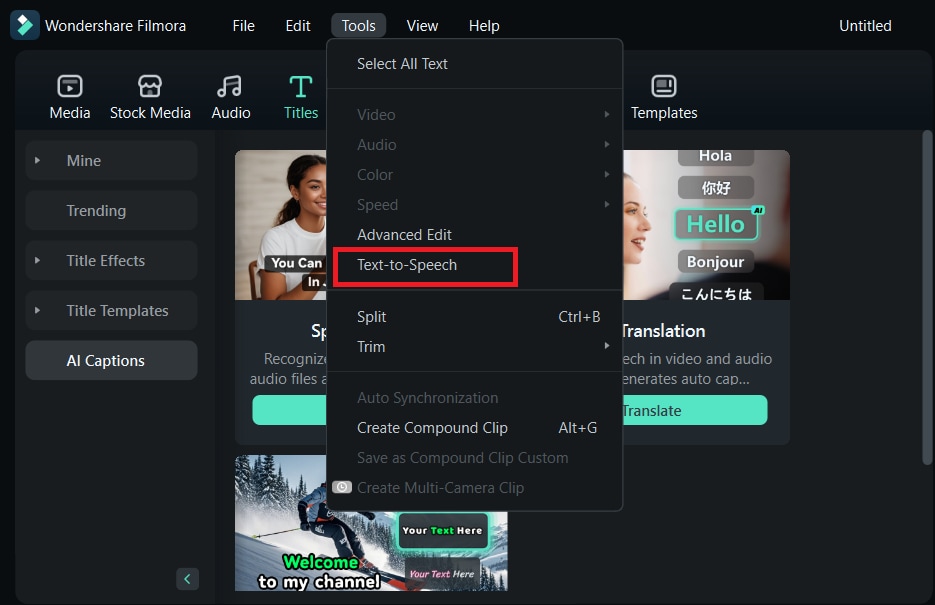935x605 pixels.
Task: Open the Stock Media store icon
Action: [x=150, y=86]
